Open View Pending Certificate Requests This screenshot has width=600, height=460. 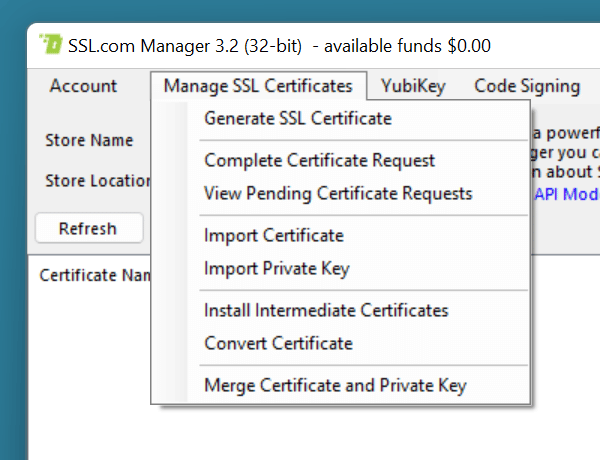pyautogui.click(x=337, y=193)
